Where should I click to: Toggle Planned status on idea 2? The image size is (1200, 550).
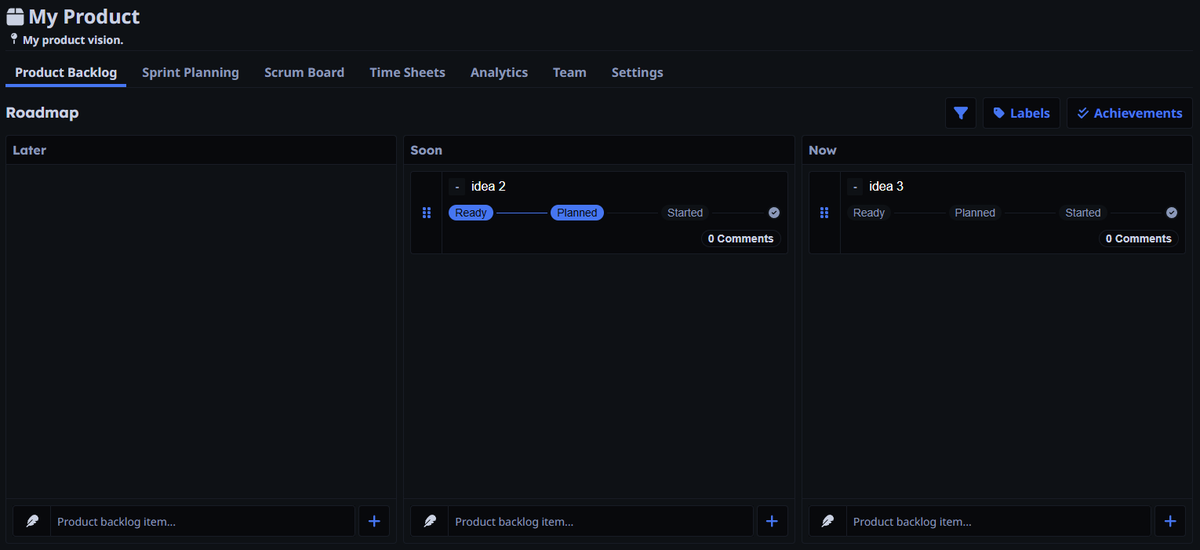point(577,213)
